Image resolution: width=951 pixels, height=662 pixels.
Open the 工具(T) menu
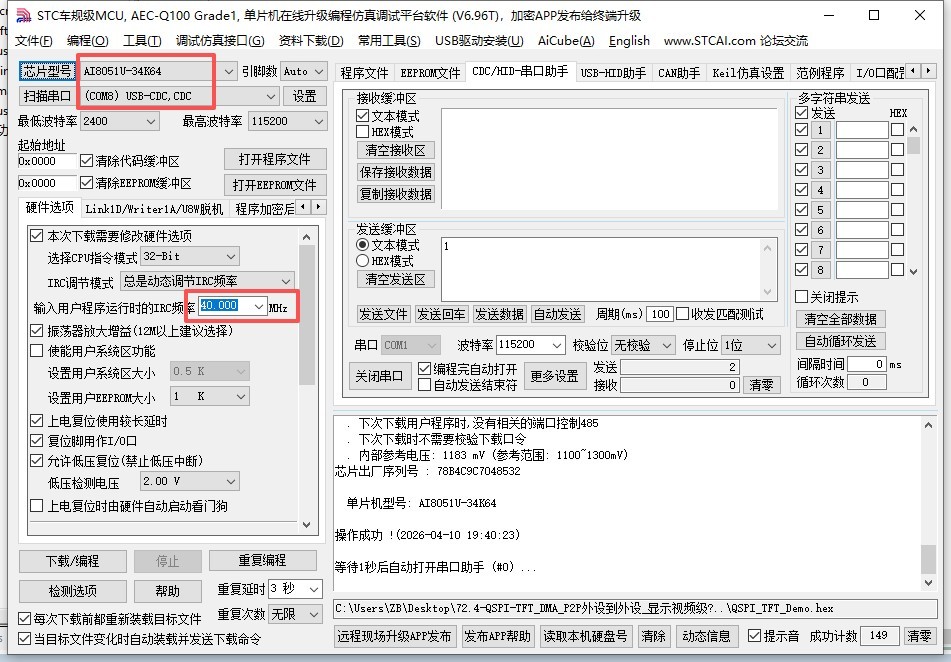point(141,41)
